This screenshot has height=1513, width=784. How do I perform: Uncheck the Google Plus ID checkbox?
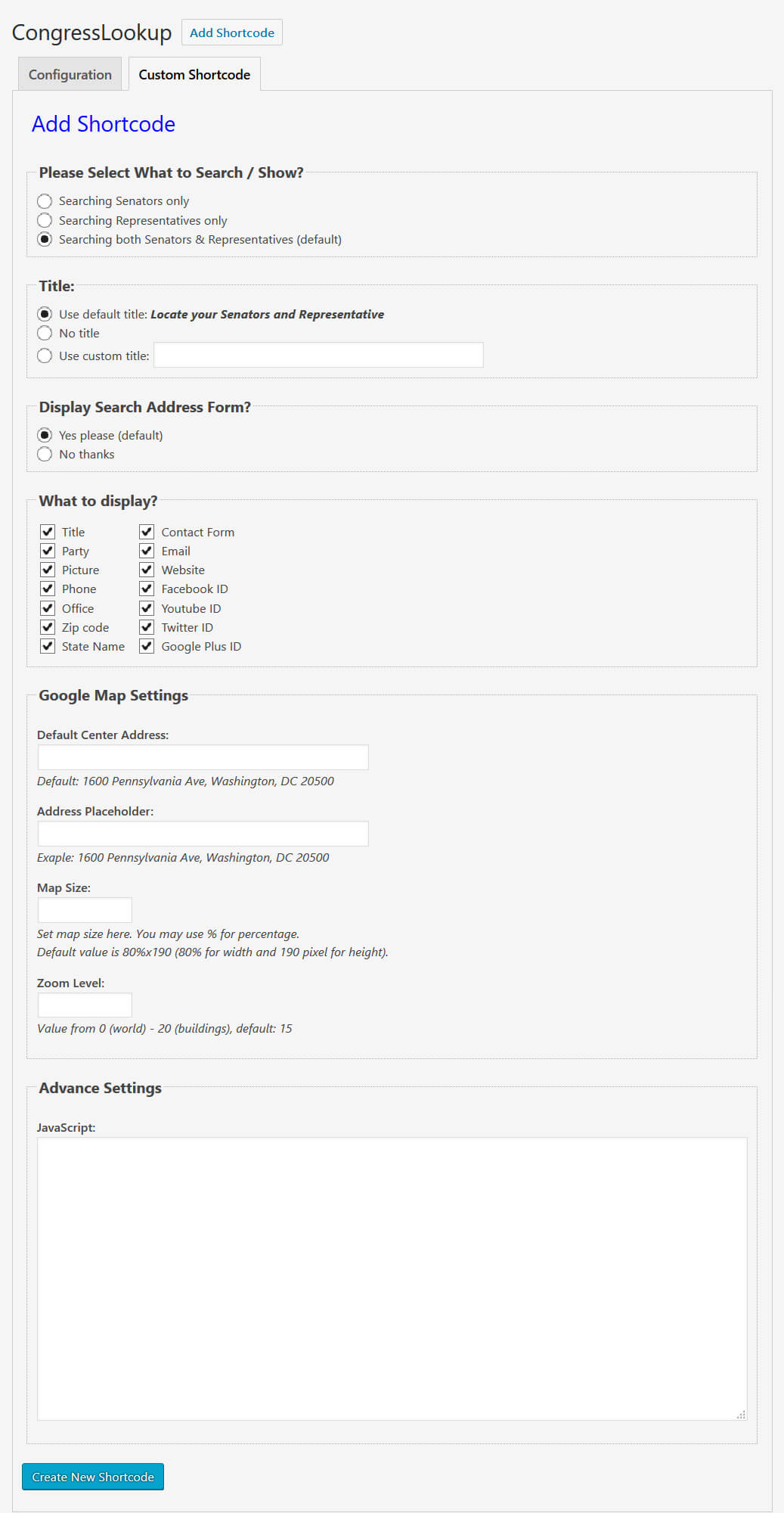[147, 646]
